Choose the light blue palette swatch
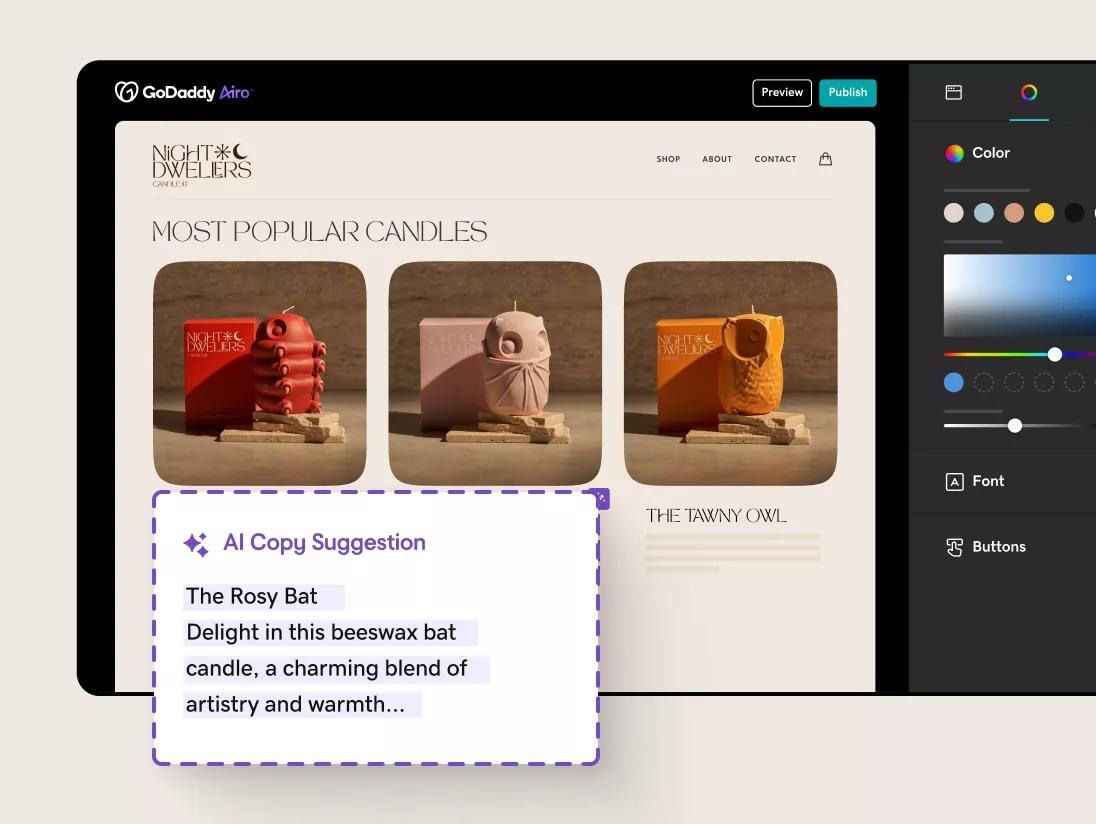1096x824 pixels. 984,213
